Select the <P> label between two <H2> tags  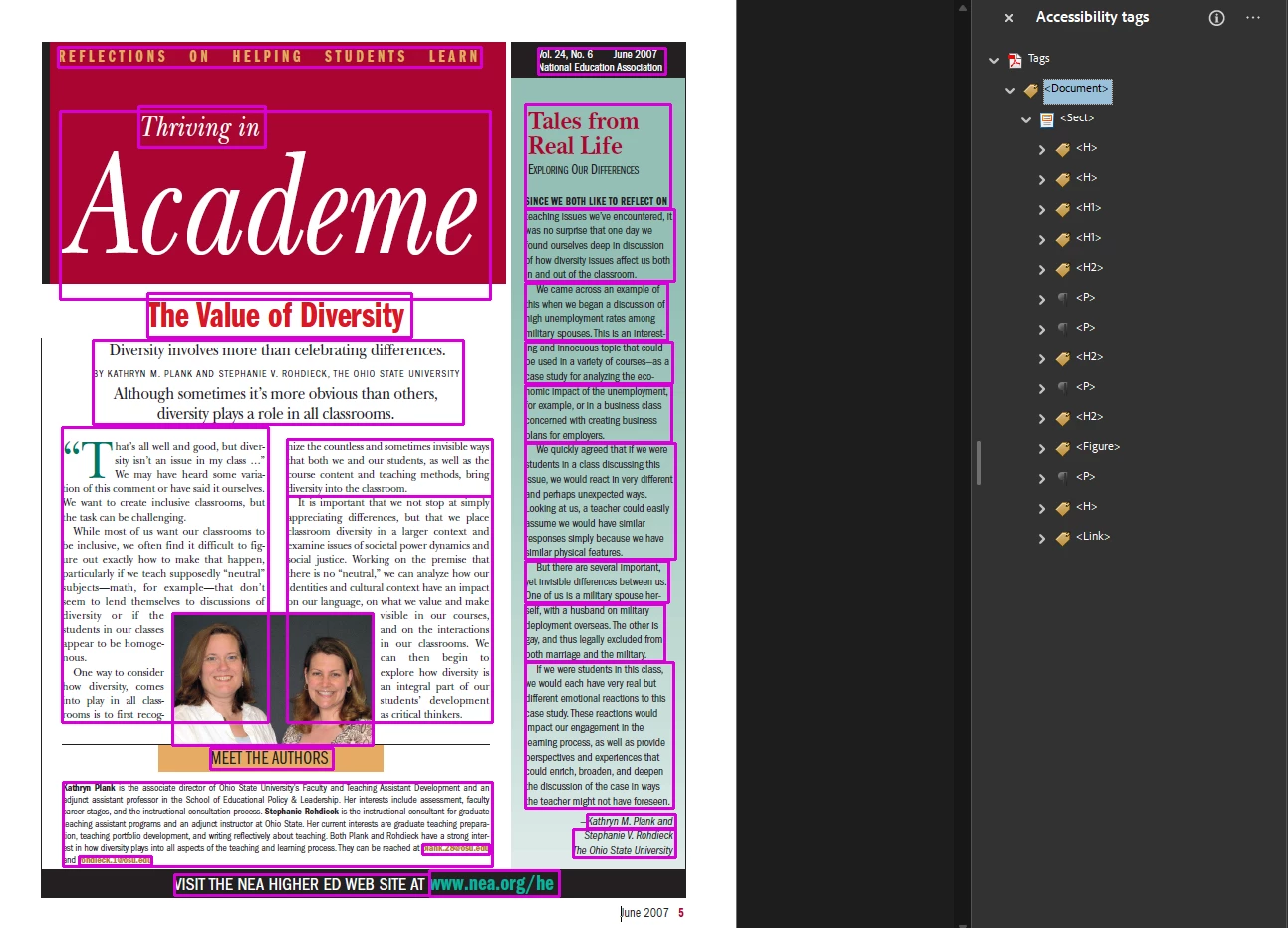[x=1086, y=387]
